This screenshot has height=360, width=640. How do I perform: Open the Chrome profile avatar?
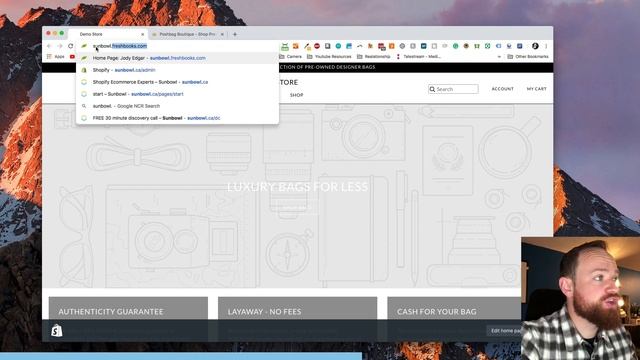(x=535, y=46)
